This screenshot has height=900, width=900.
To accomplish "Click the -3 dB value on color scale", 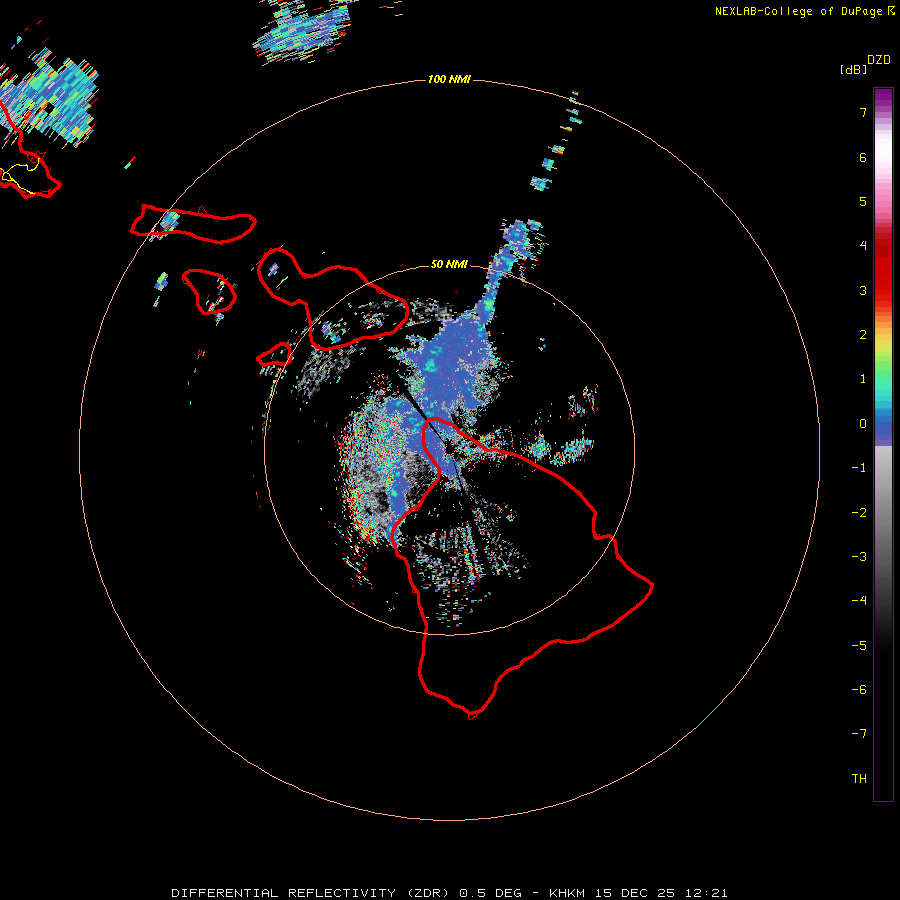I will click(x=859, y=557).
